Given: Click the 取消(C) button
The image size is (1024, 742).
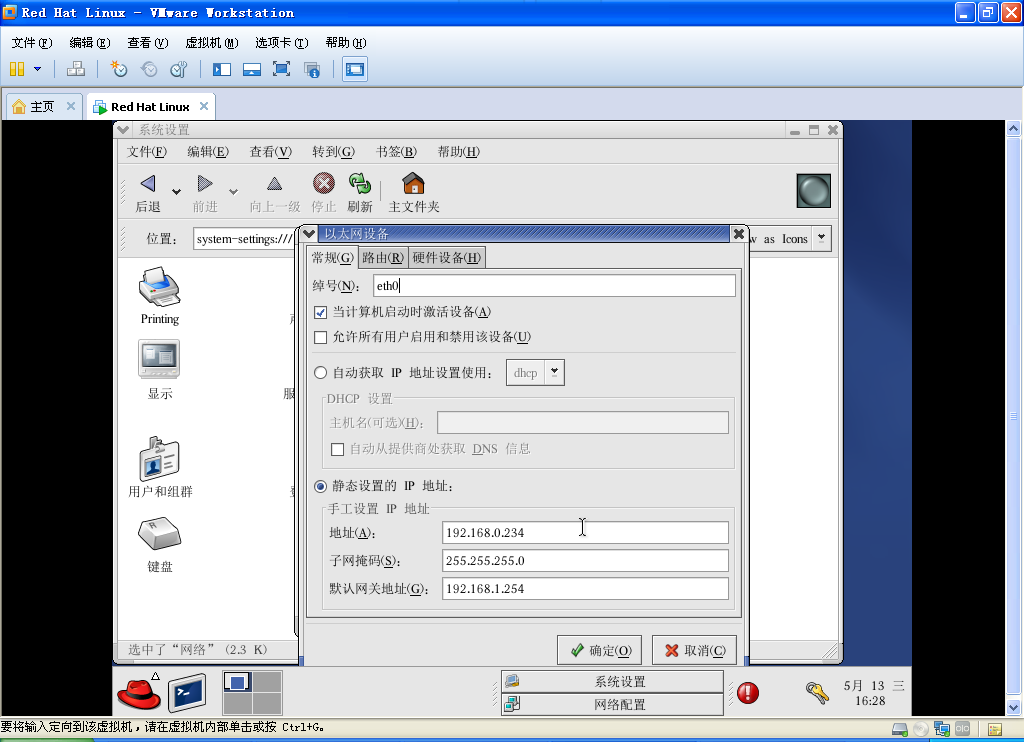Looking at the screenshot, I should pyautogui.click(x=694, y=651).
